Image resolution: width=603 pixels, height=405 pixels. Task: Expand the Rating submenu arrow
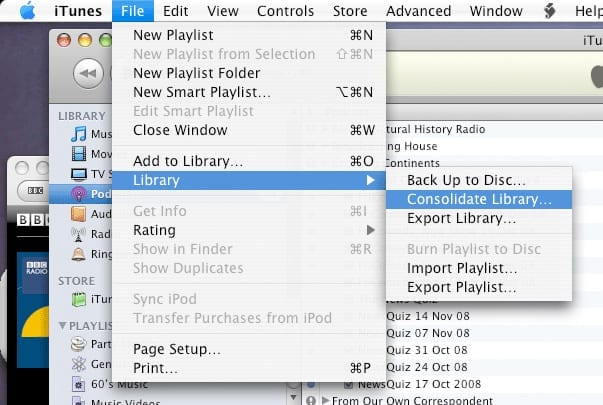(x=370, y=230)
